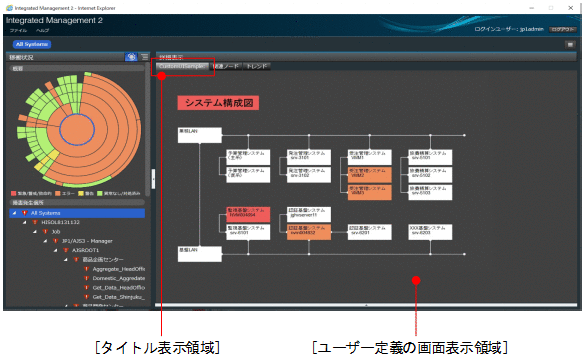This screenshot has width=584, height=363.
Task: Click the yellow 警告 legend swatch
Action: tap(80, 193)
